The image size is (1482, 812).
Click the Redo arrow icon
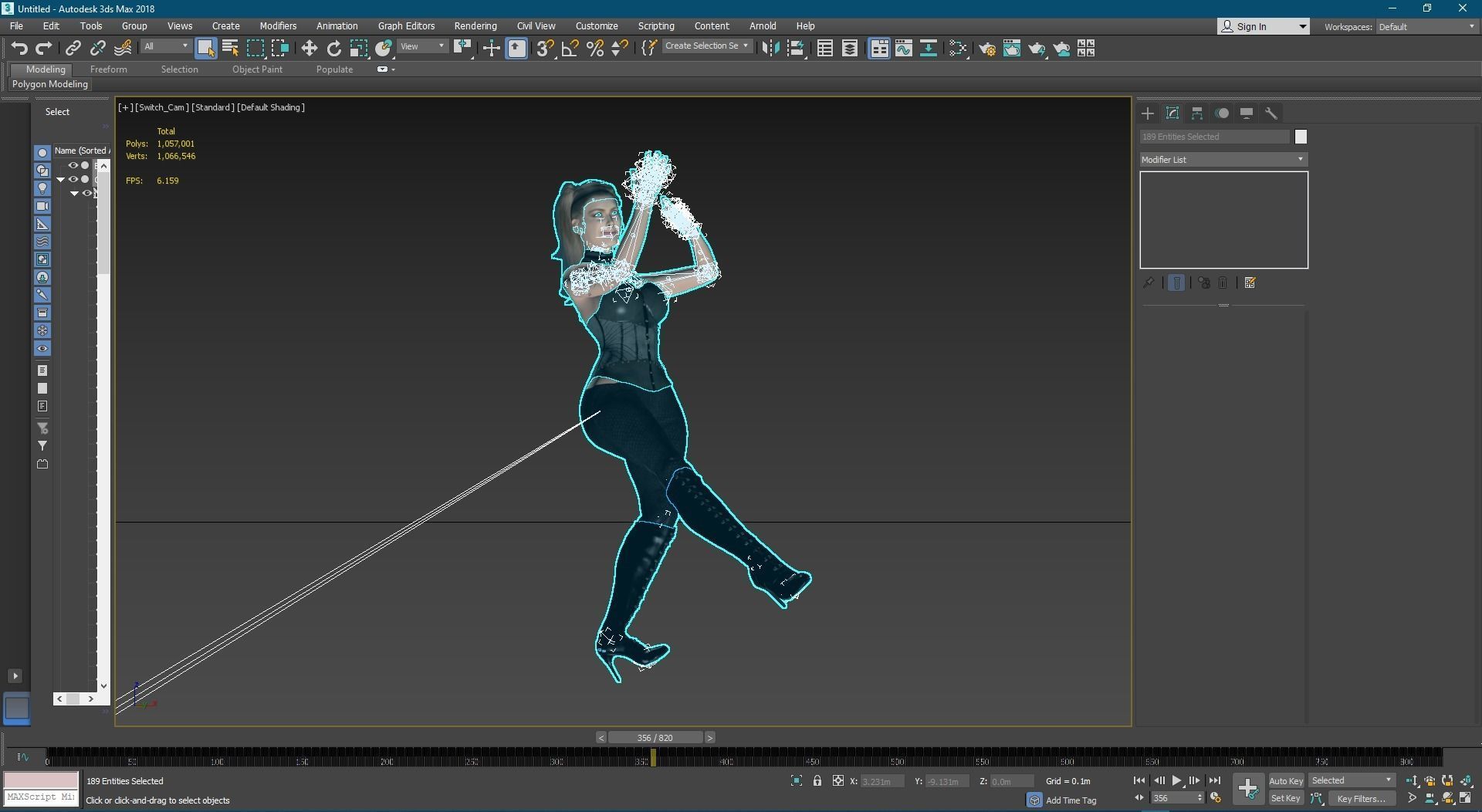click(44, 49)
